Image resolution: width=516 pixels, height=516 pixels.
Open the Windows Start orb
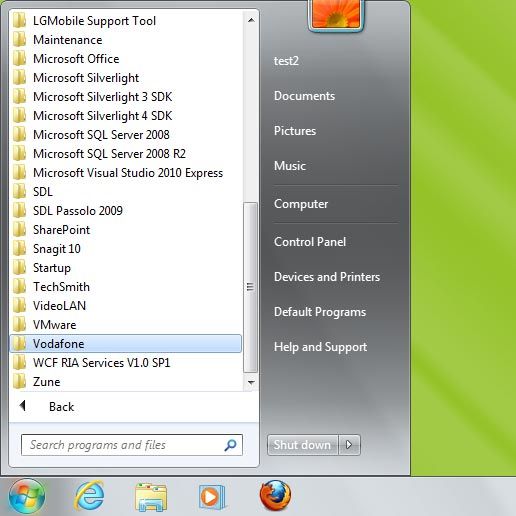27,497
